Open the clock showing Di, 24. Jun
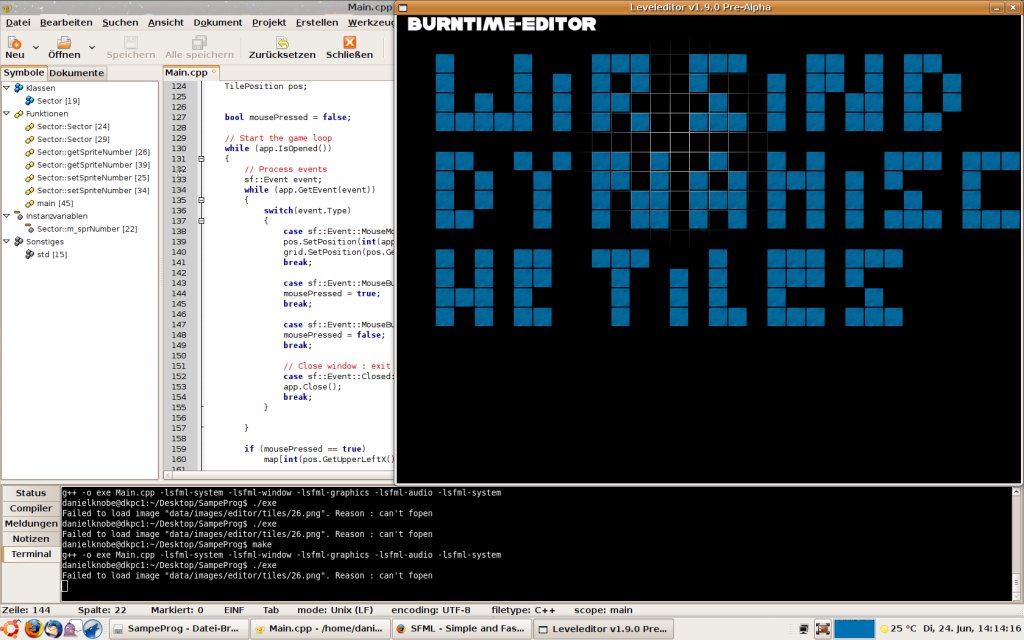 click(972, 629)
